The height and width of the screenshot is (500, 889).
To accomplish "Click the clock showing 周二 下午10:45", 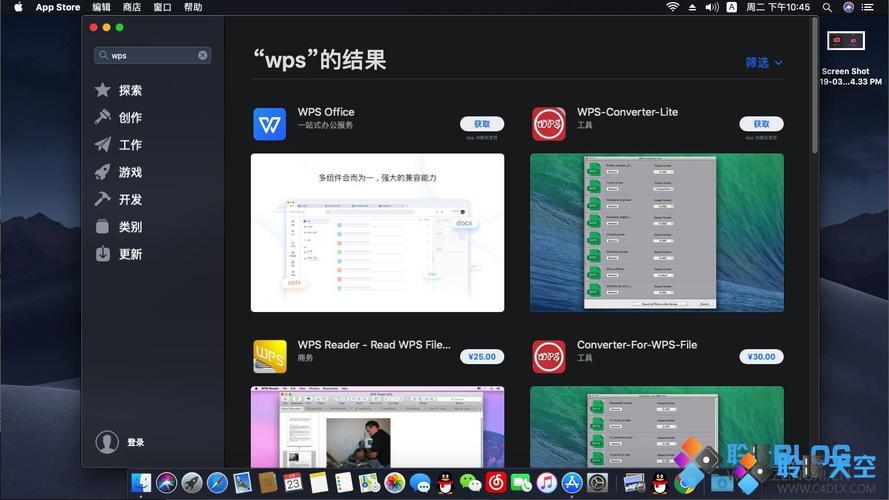I will click(778, 7).
